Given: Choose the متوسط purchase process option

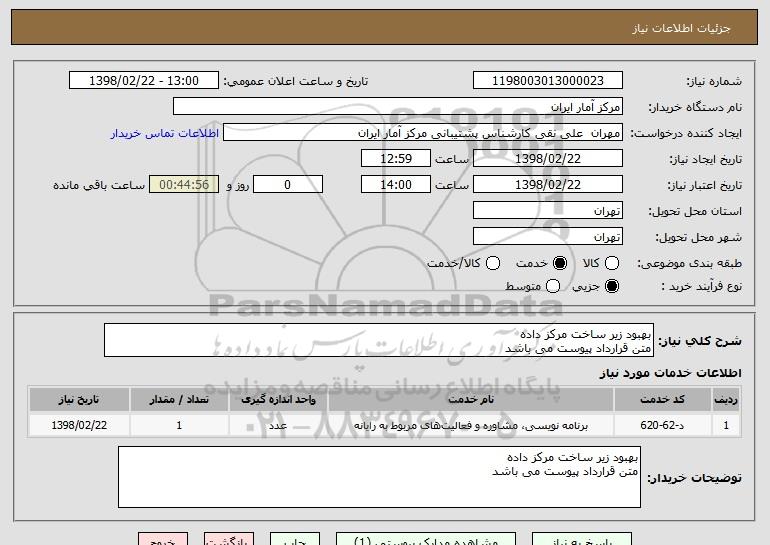Looking at the screenshot, I should (552, 286).
